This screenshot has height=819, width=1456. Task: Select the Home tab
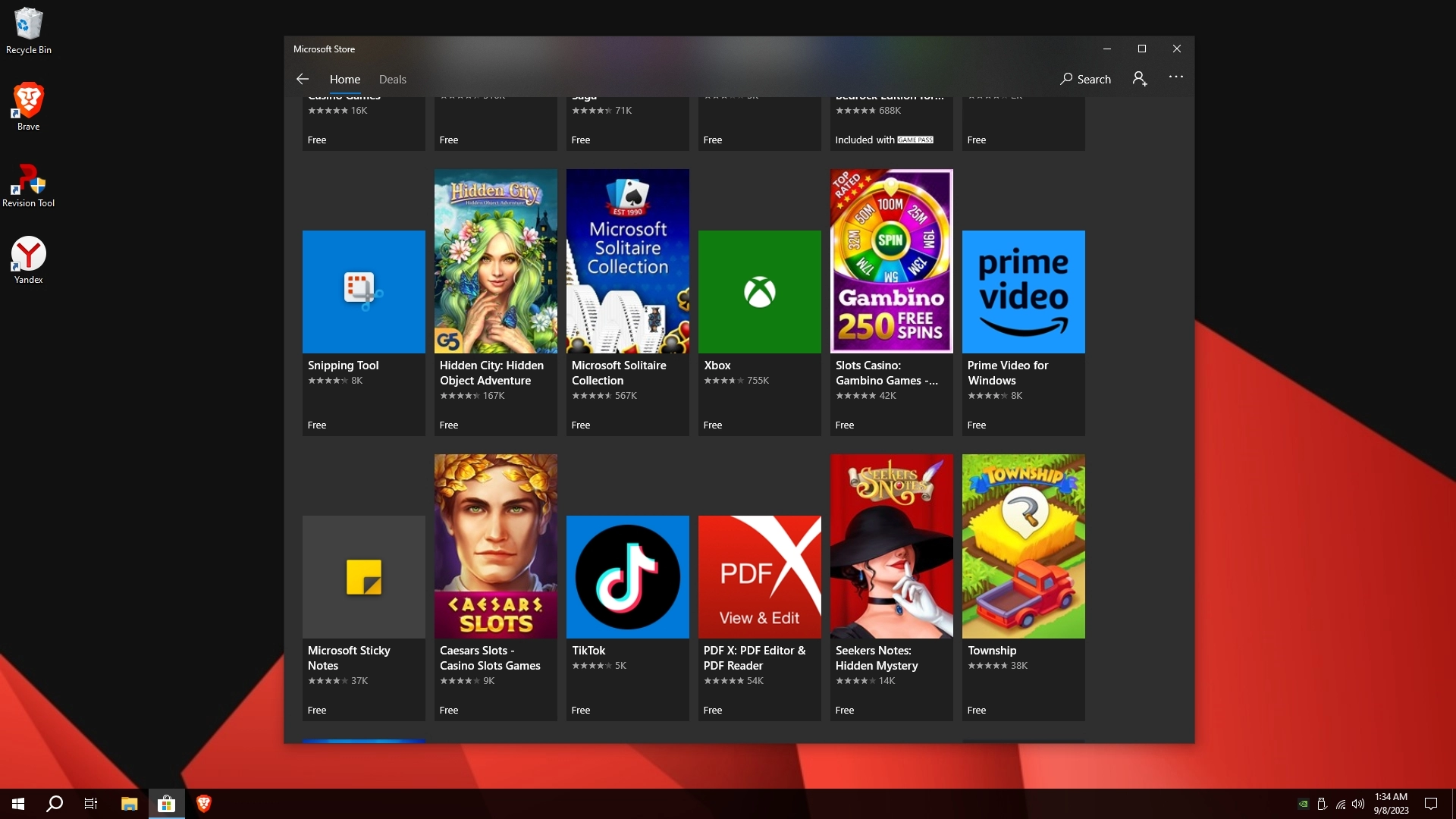[x=344, y=79]
